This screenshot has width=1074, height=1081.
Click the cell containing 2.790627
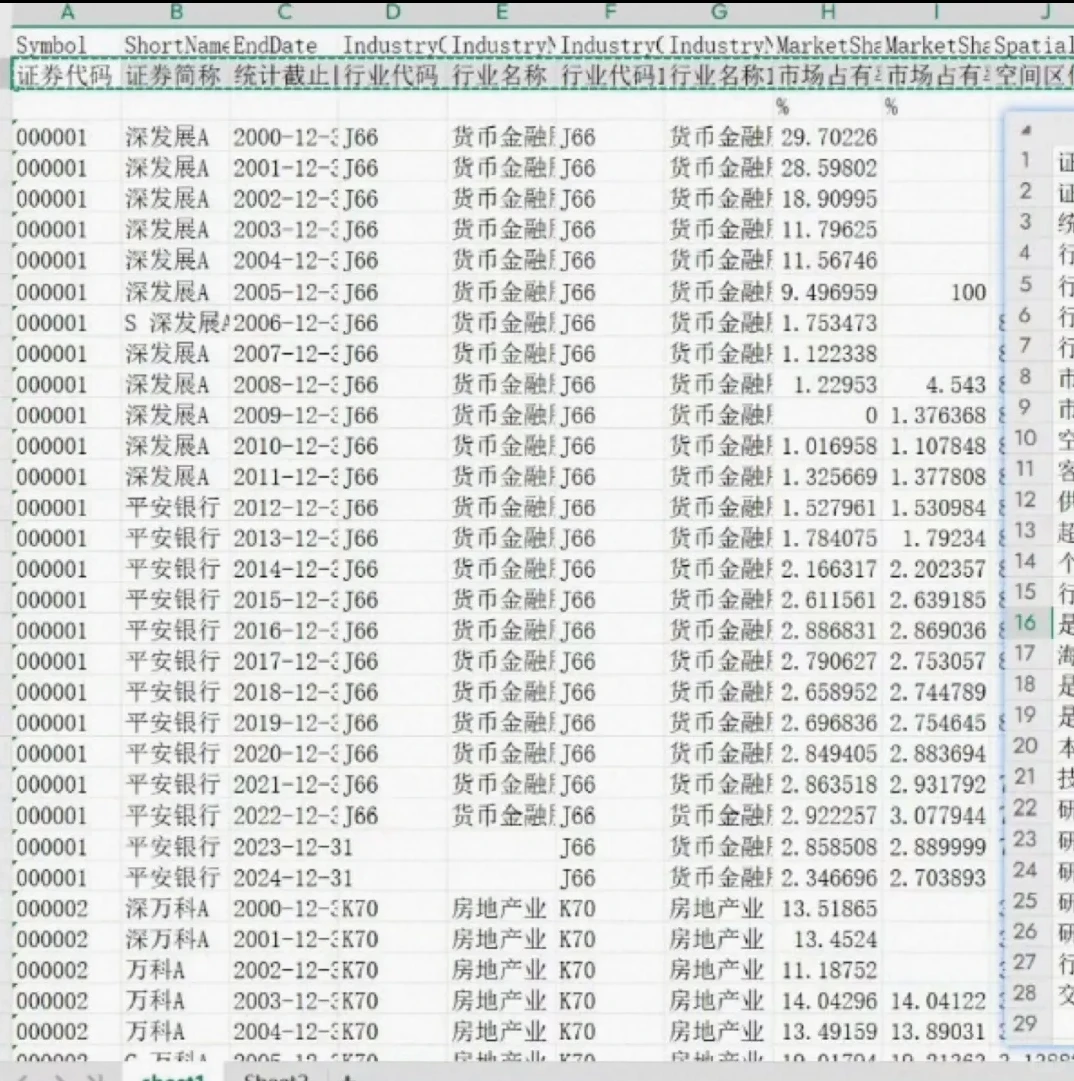tap(829, 662)
